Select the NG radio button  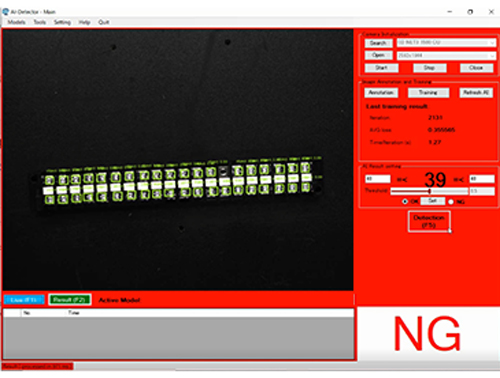coord(451,202)
